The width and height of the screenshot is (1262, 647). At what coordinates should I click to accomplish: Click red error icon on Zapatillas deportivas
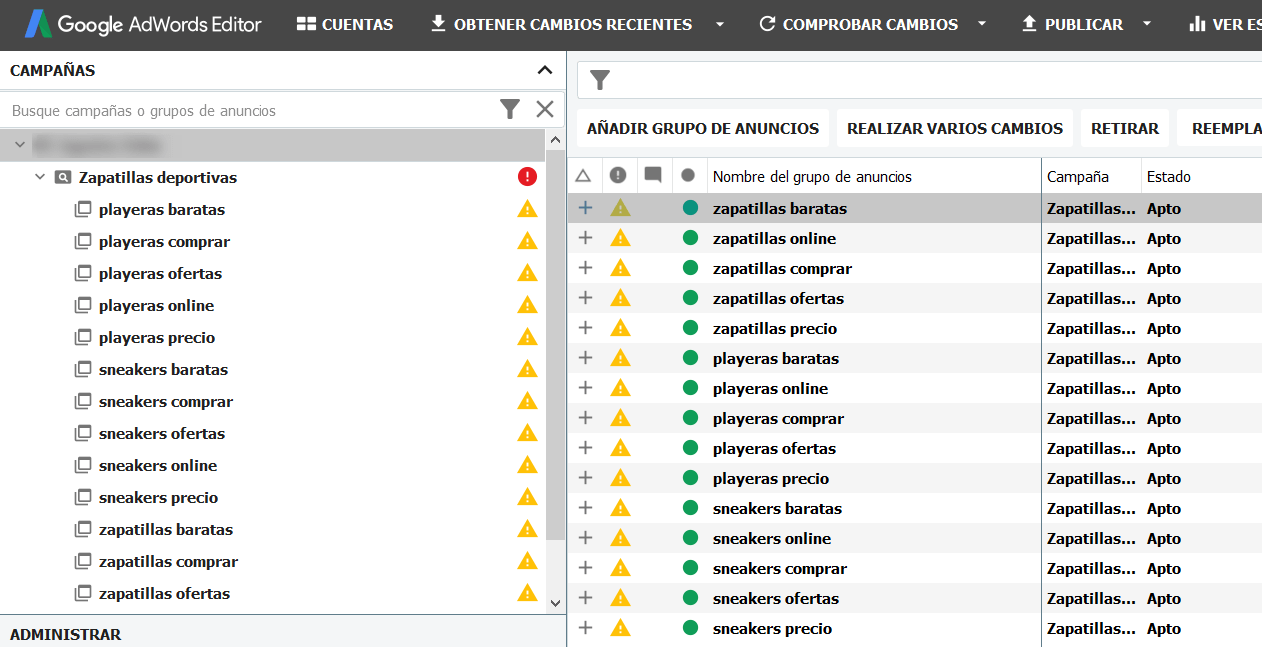click(528, 177)
